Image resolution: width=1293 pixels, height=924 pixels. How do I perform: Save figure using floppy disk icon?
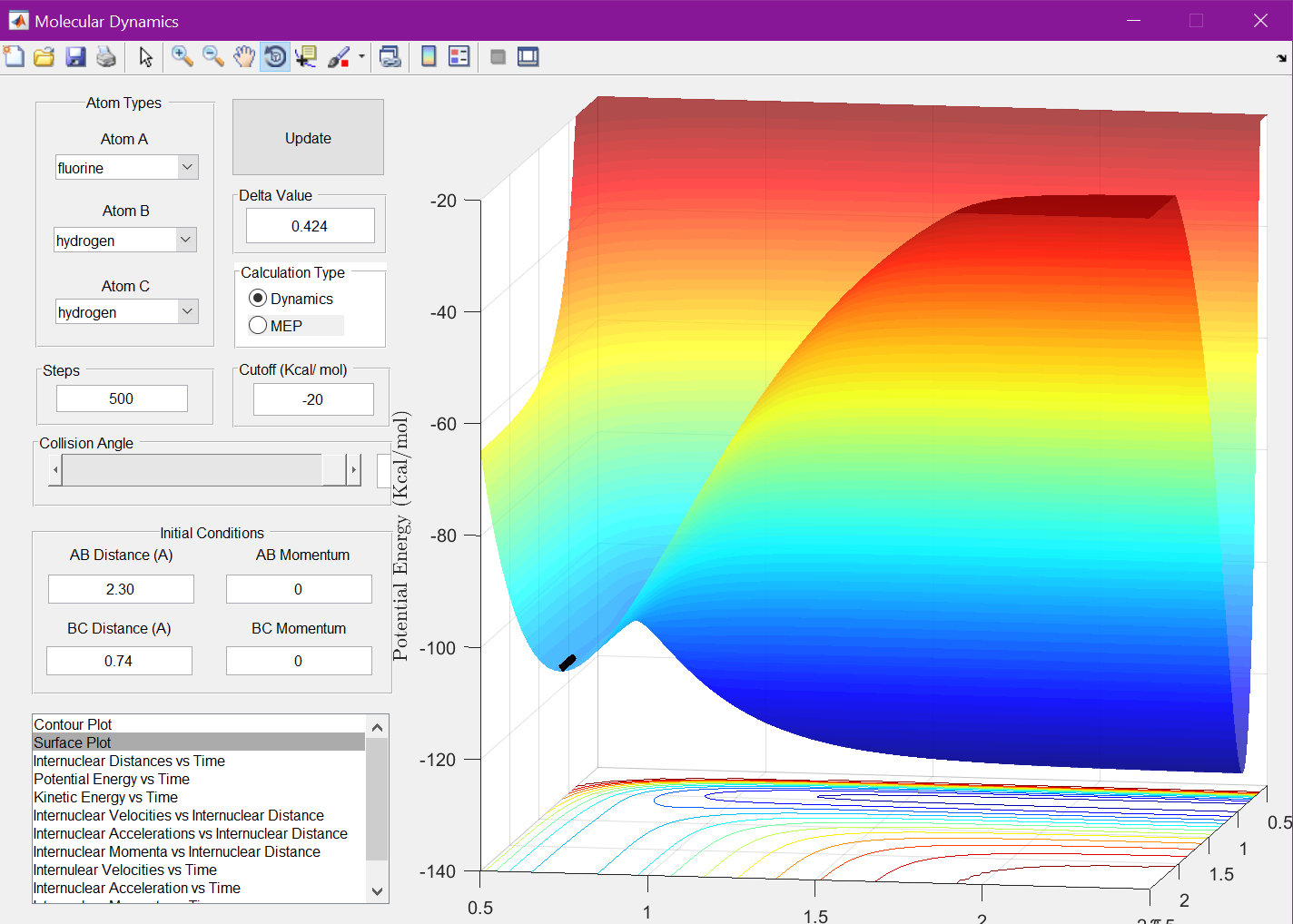(75, 57)
